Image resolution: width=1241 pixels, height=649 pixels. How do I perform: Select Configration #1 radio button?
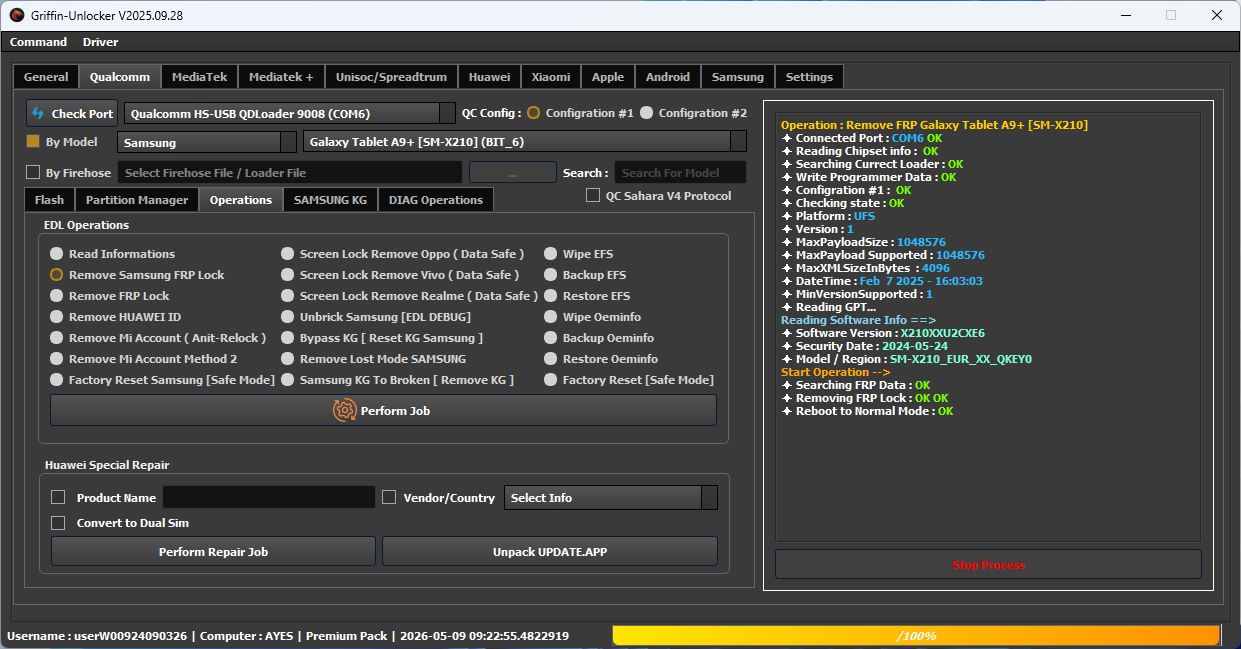[x=534, y=113]
